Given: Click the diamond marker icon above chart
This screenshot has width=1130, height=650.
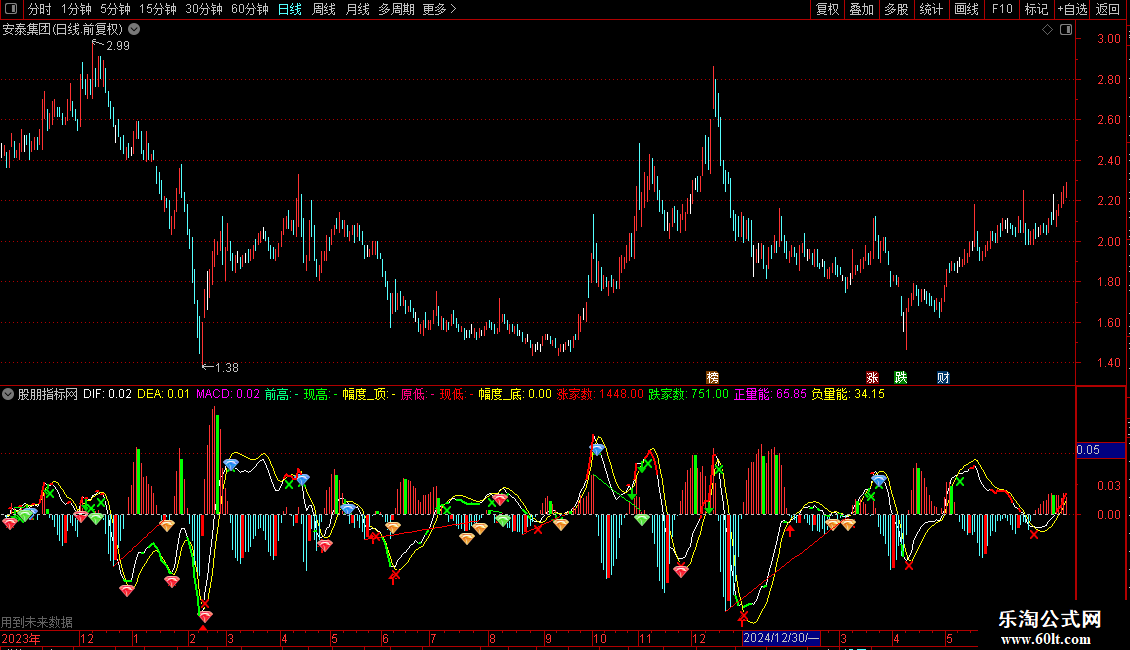Looking at the screenshot, I should 1047,30.
